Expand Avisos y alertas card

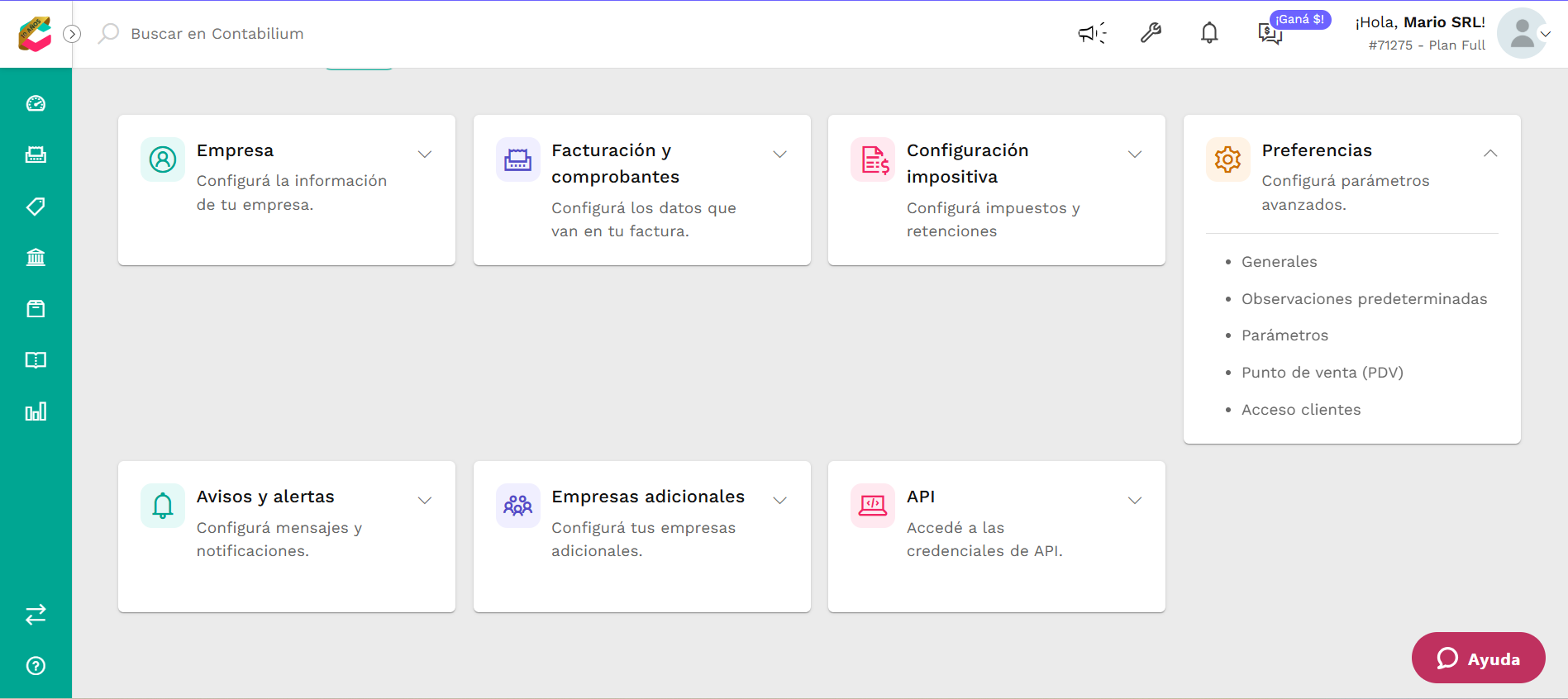(x=425, y=501)
